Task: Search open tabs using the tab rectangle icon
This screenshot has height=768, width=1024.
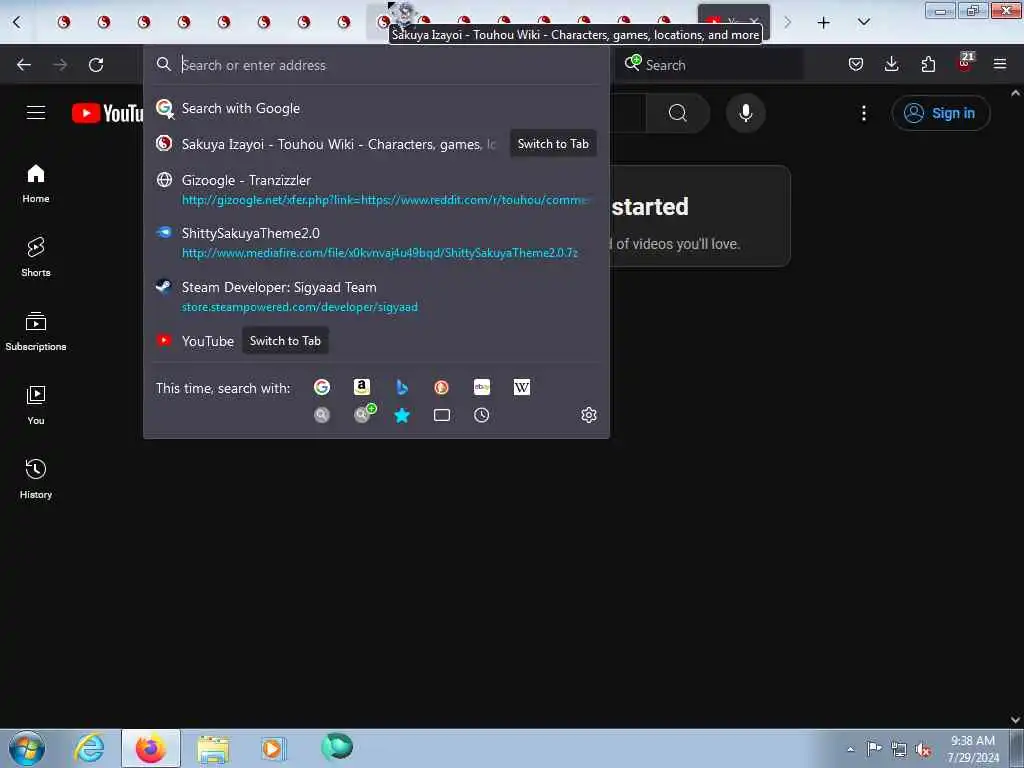Action: pos(441,415)
